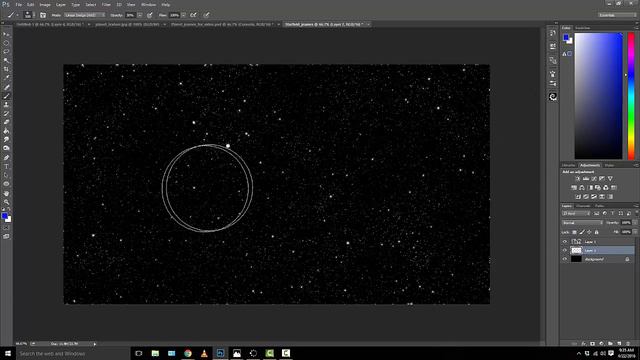
Task: Open the Opacity slider dropdown in options bar
Action: click(x=140, y=15)
